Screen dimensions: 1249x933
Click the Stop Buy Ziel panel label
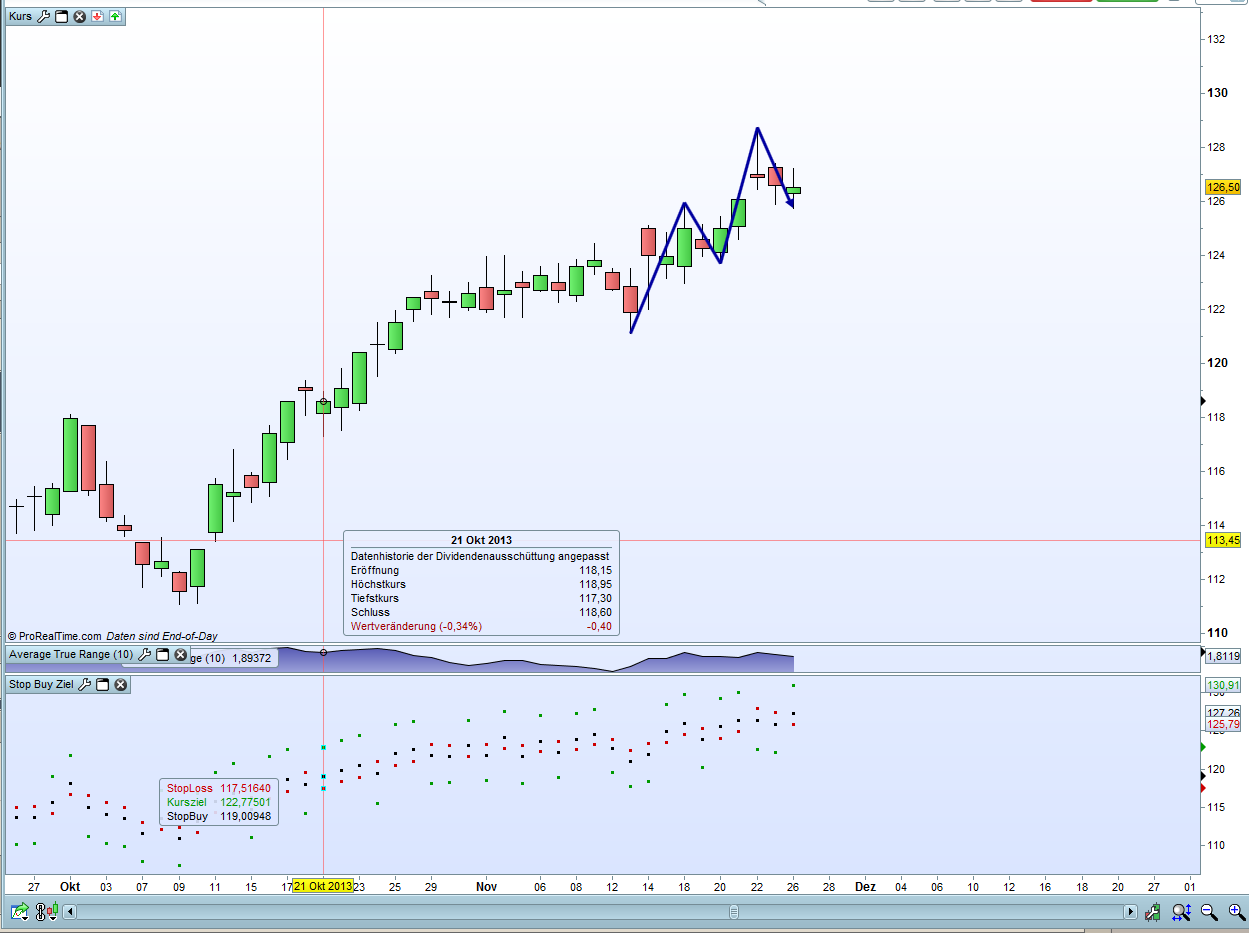[x=41, y=685]
